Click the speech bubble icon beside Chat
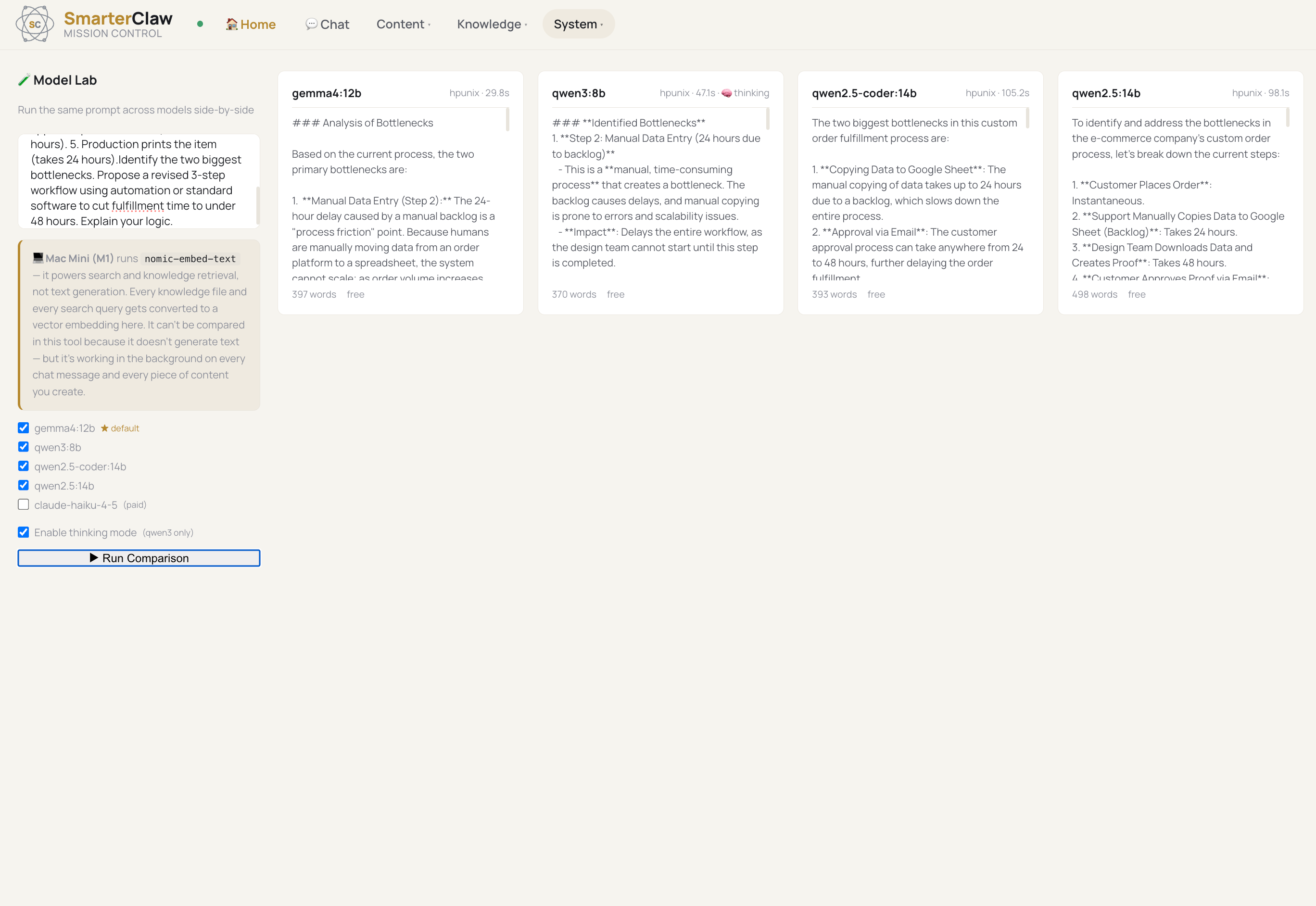 click(x=311, y=24)
